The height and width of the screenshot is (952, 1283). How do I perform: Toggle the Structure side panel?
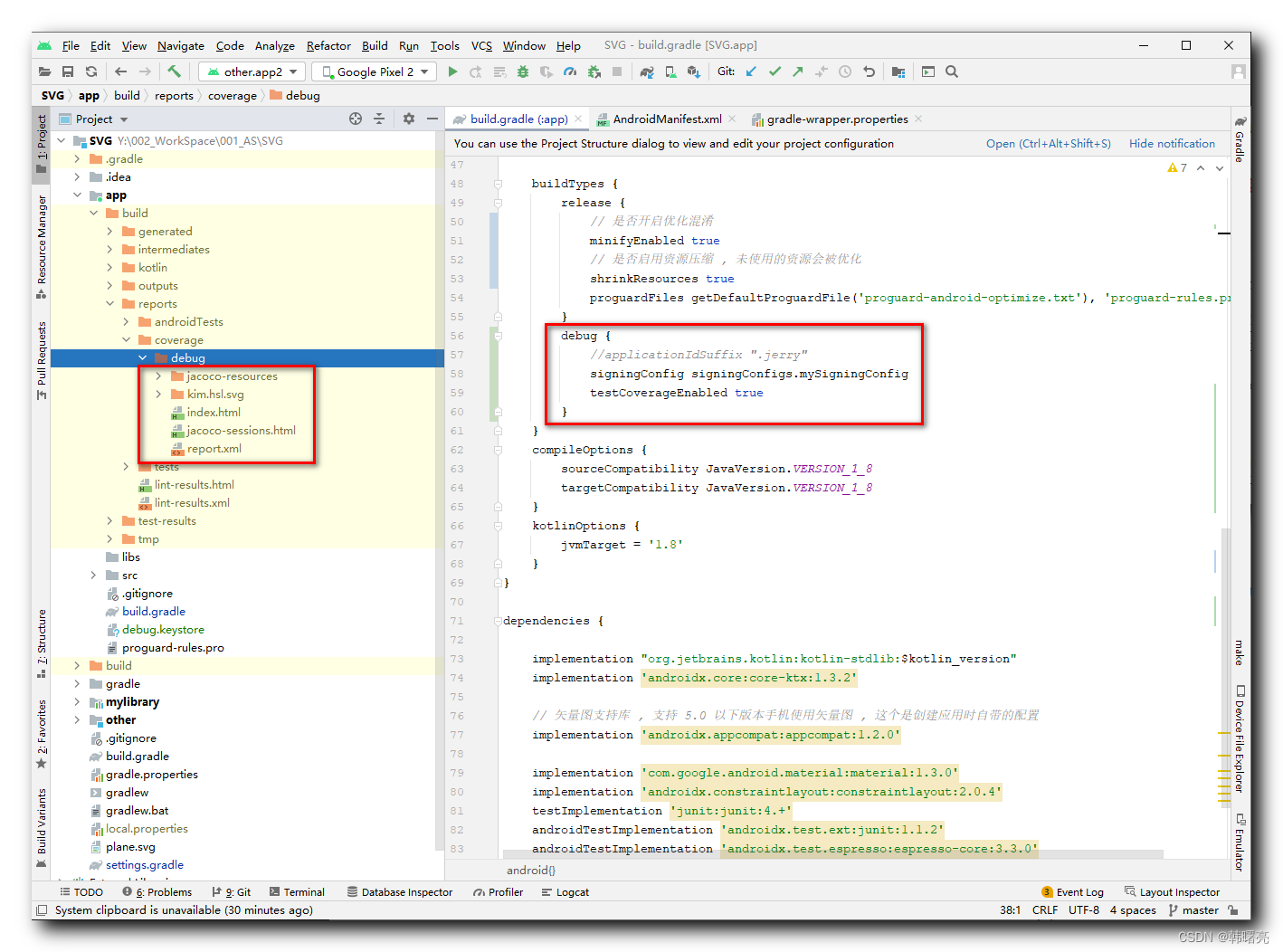pyautogui.click(x=42, y=643)
